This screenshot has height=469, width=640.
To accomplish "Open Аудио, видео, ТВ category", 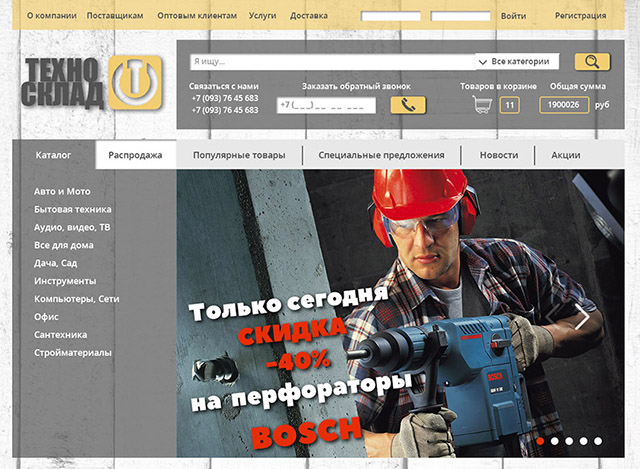I will 72,227.
